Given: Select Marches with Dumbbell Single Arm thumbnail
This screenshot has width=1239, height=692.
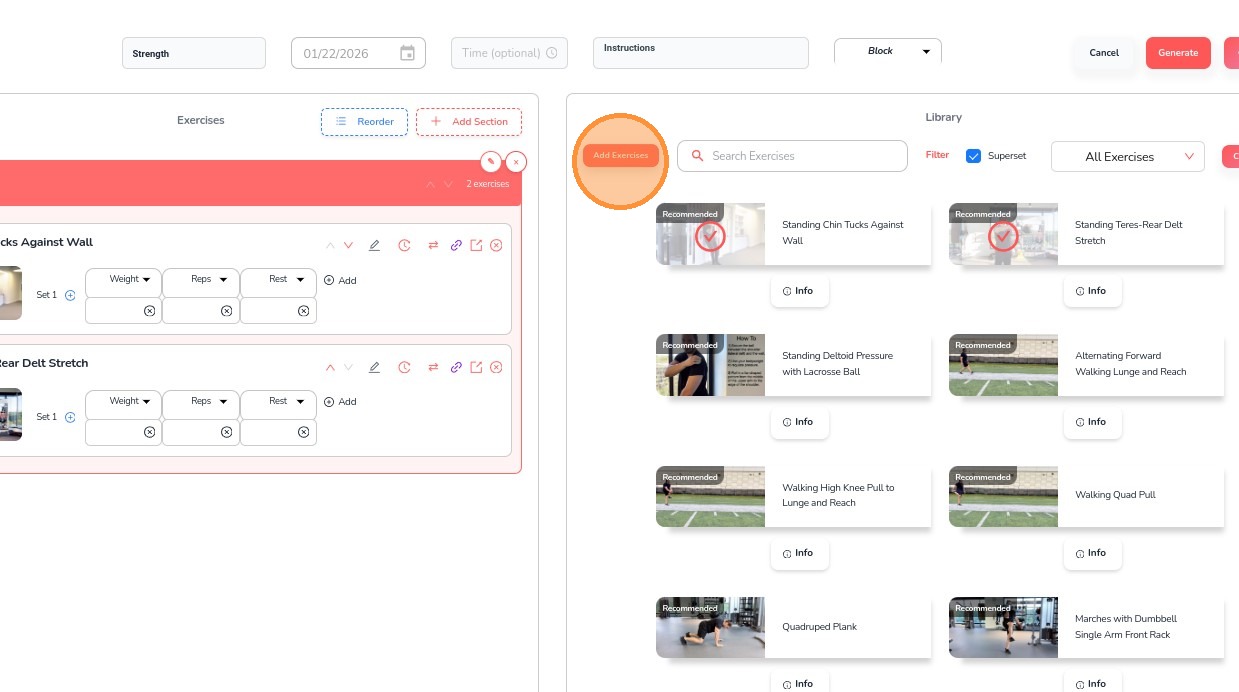Looking at the screenshot, I should point(1003,627).
